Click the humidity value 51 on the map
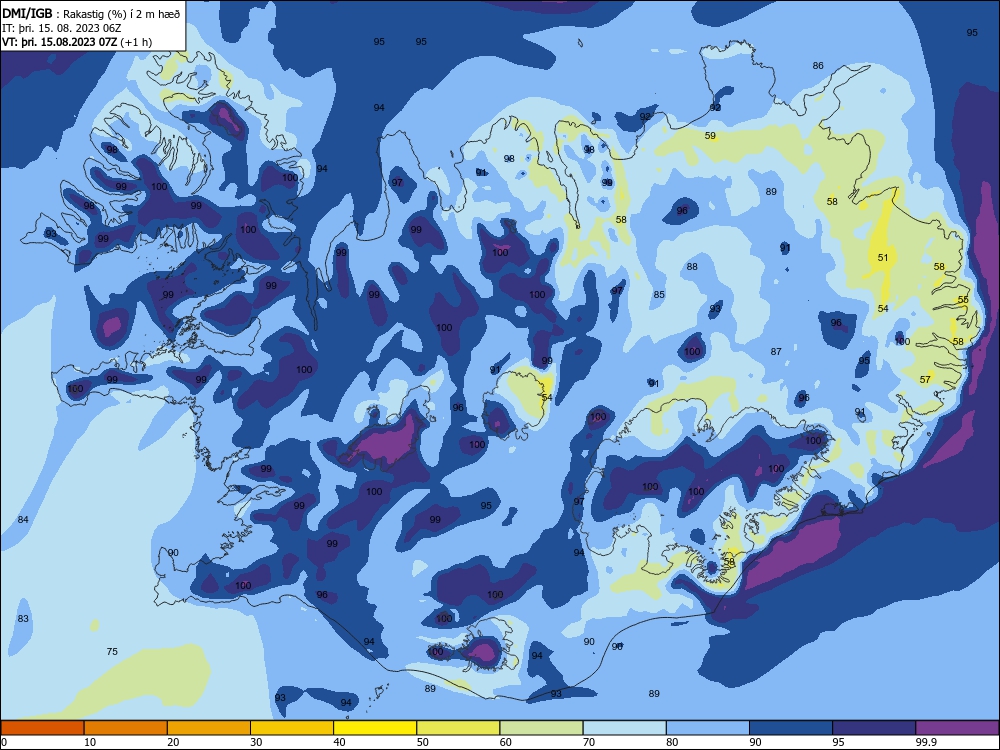The image size is (1000, 750). (883, 258)
